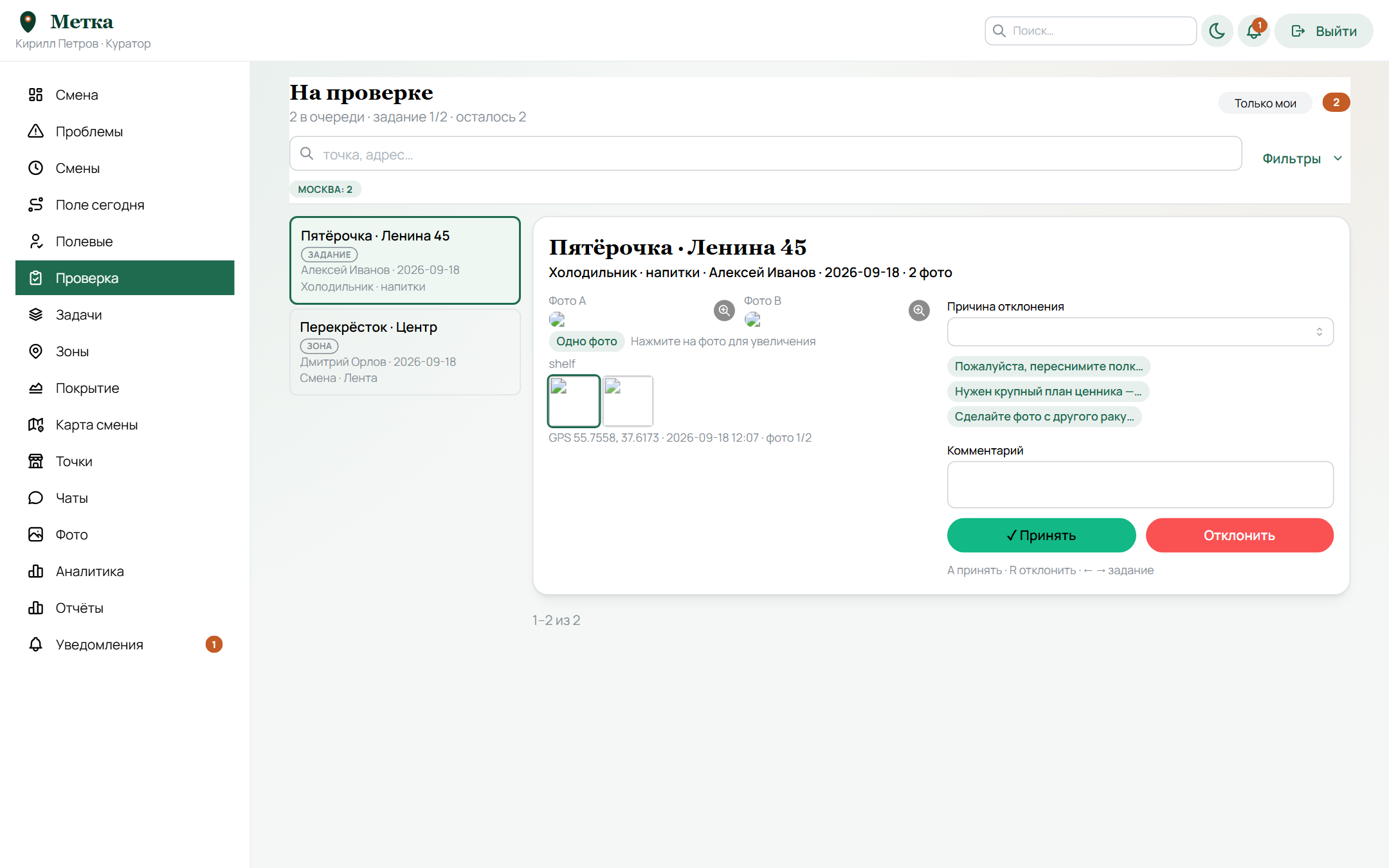Click the Проблемы warning triangle icon
This screenshot has height=868, width=1389.
tap(35, 132)
